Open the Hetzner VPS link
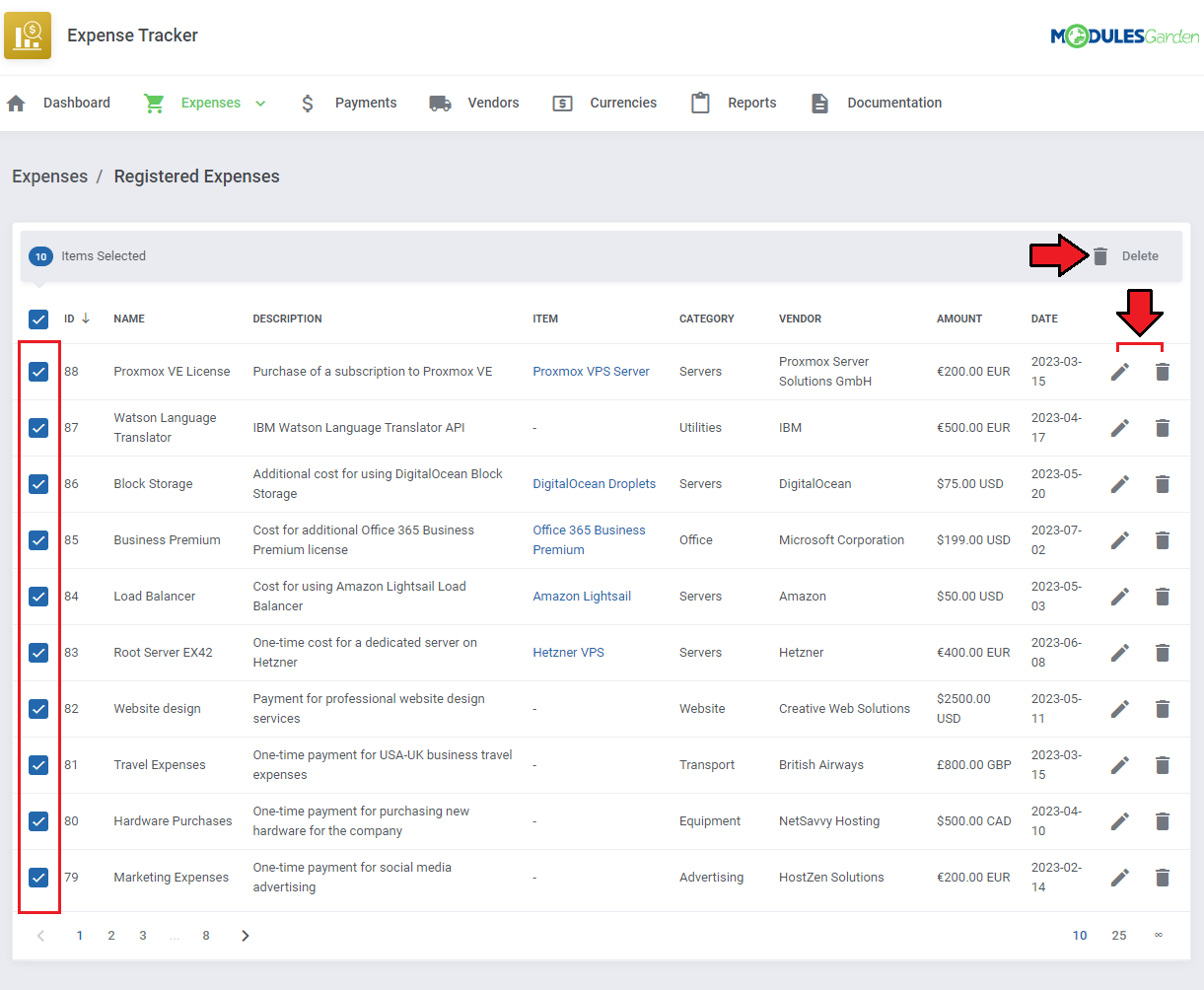The width and height of the screenshot is (1204, 990). pos(568,653)
